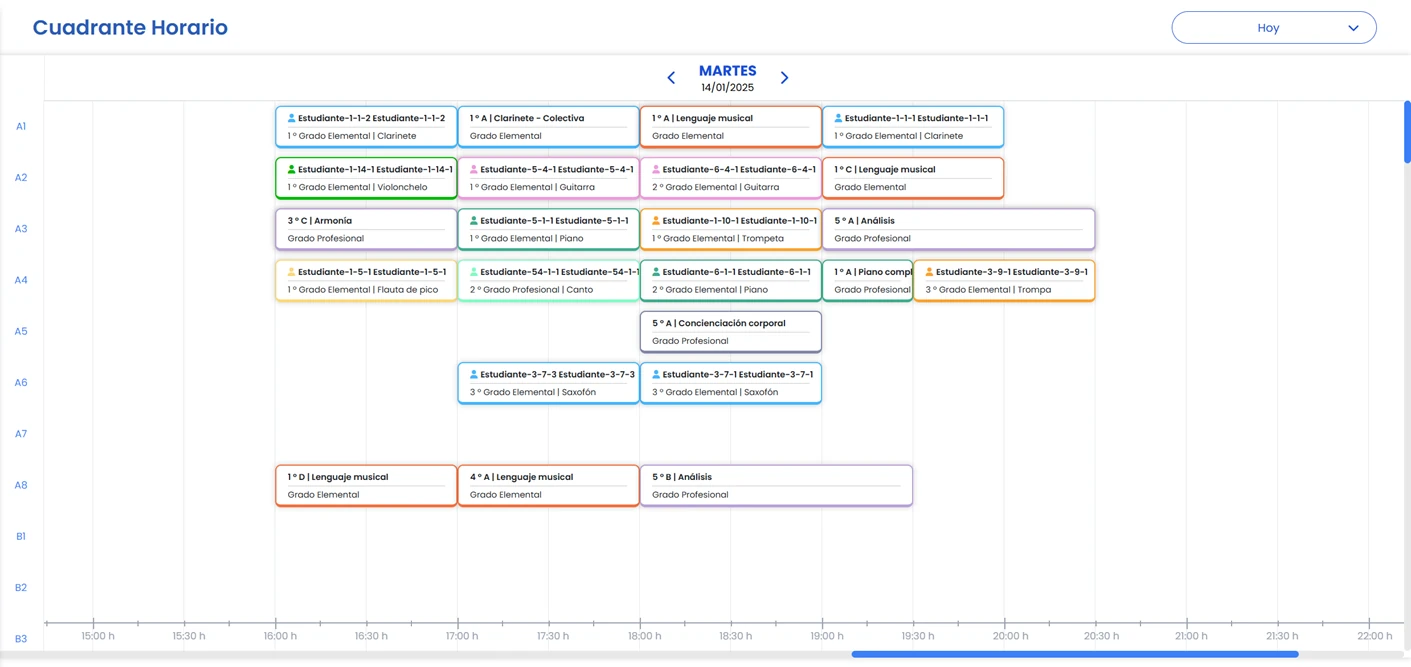
Task: Open the 1º A Clarinete - Colectiva class
Action: click(x=548, y=127)
